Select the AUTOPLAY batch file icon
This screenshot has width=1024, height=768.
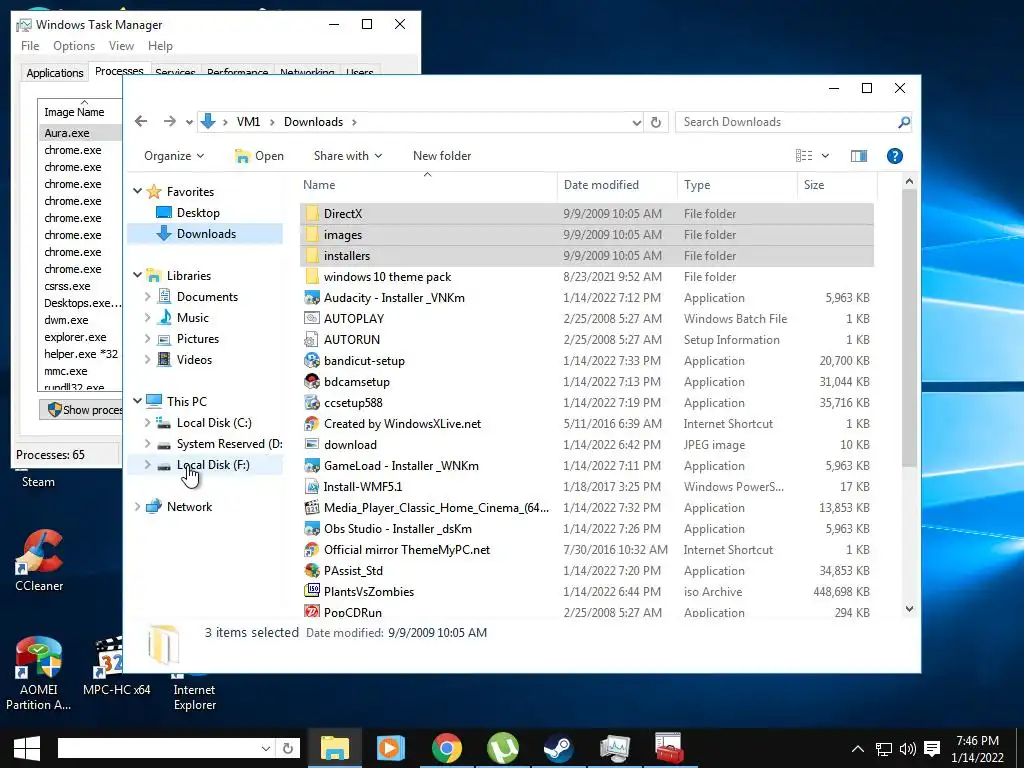[x=312, y=319]
